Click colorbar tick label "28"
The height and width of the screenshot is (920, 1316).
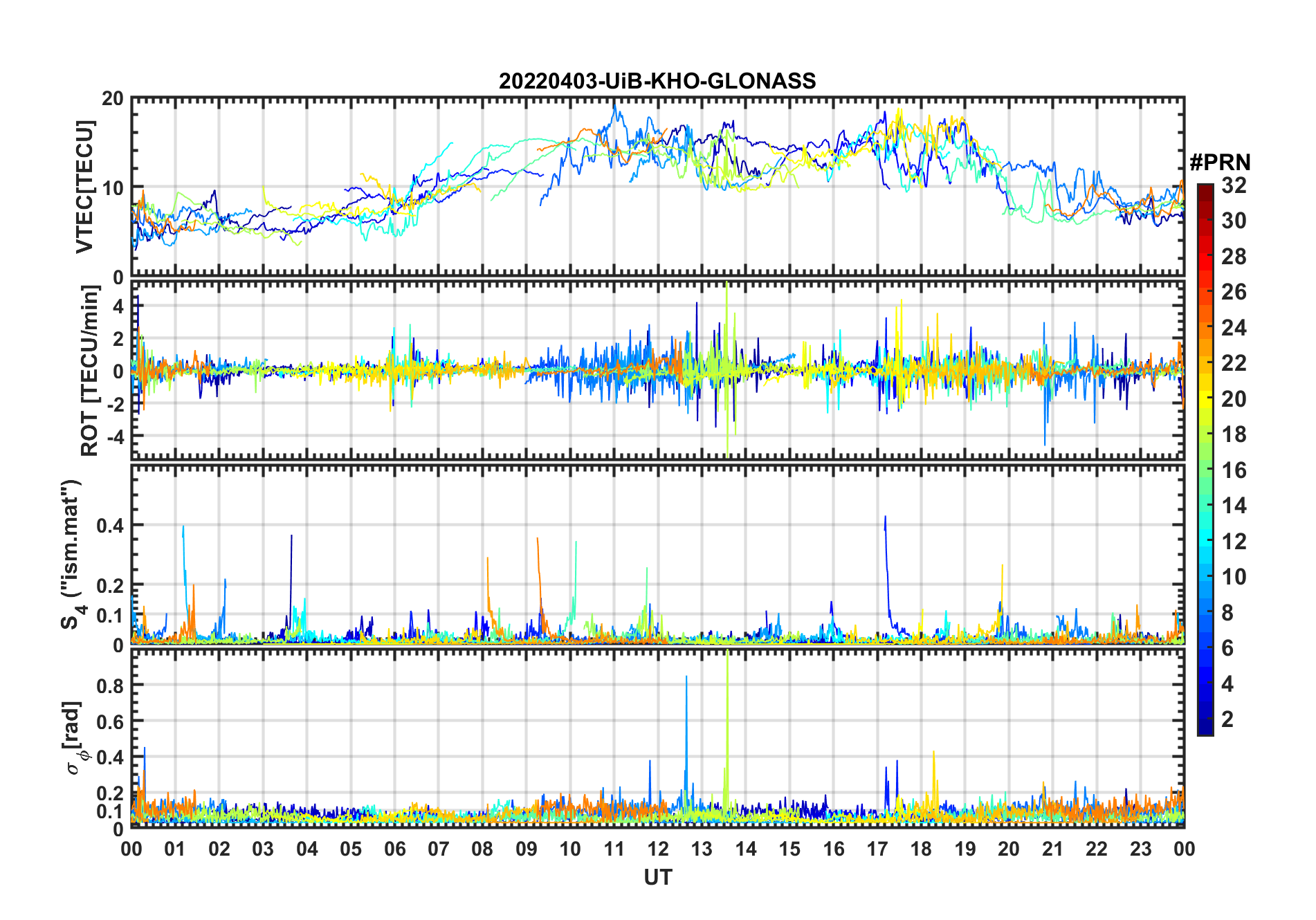(1234, 257)
